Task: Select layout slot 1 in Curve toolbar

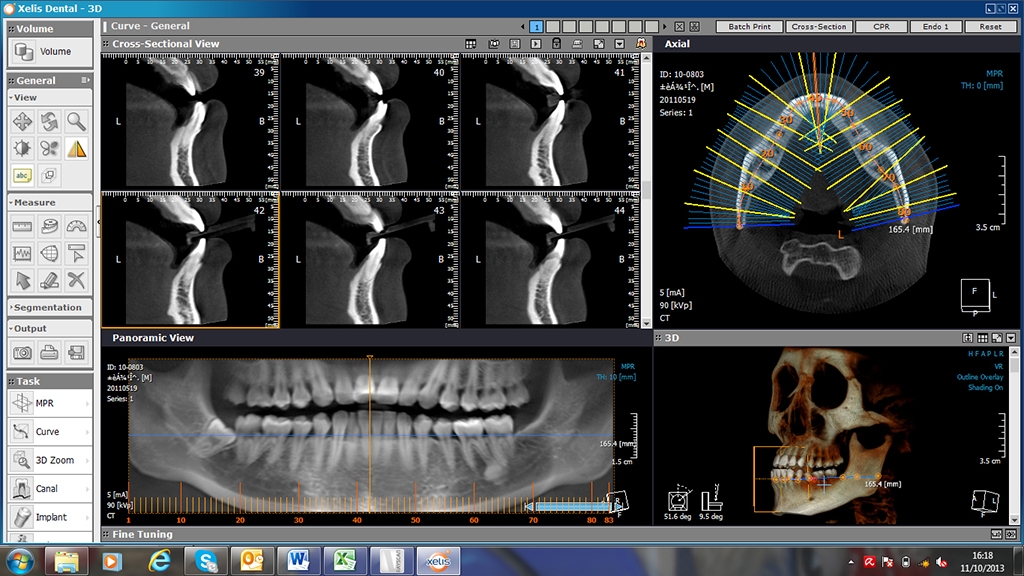Action: (537, 27)
